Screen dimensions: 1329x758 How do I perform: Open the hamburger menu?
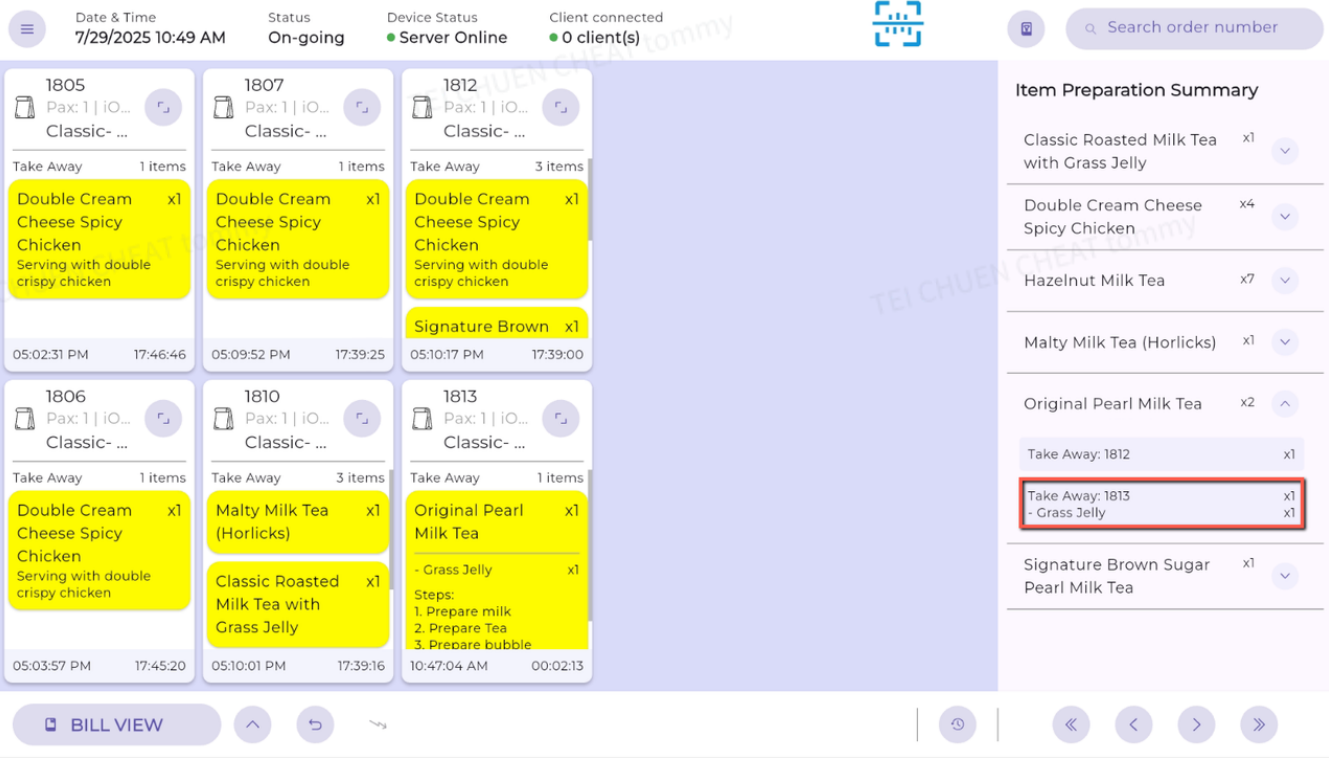pyautogui.click(x=27, y=29)
